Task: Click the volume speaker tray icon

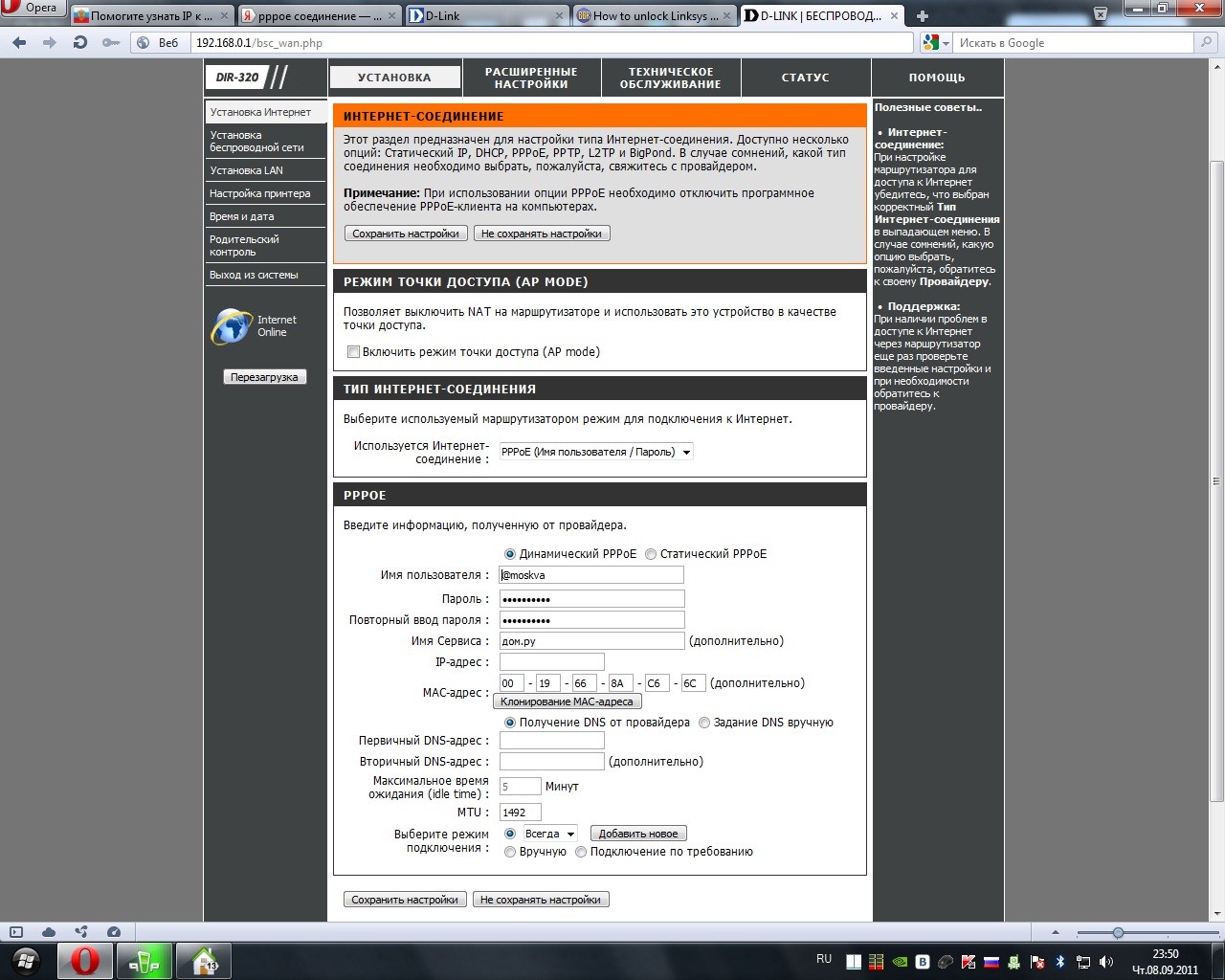Action: pyautogui.click(x=1106, y=962)
